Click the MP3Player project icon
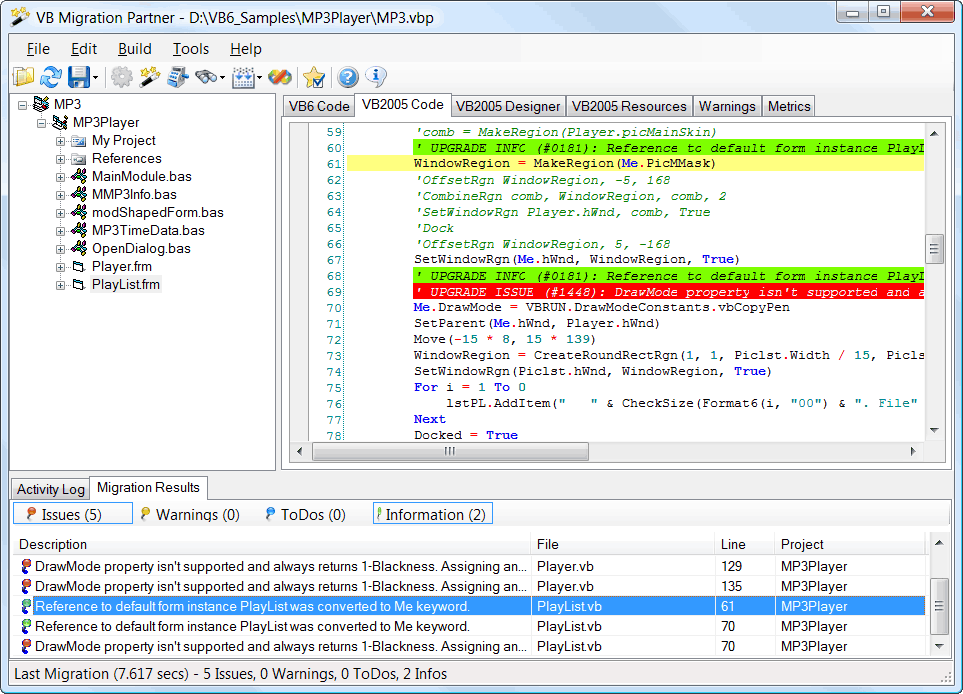 (60, 122)
